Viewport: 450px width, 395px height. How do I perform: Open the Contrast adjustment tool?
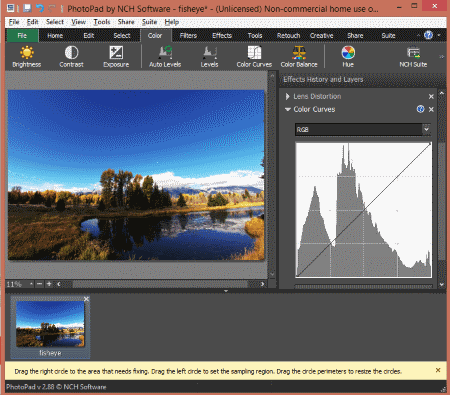71,57
